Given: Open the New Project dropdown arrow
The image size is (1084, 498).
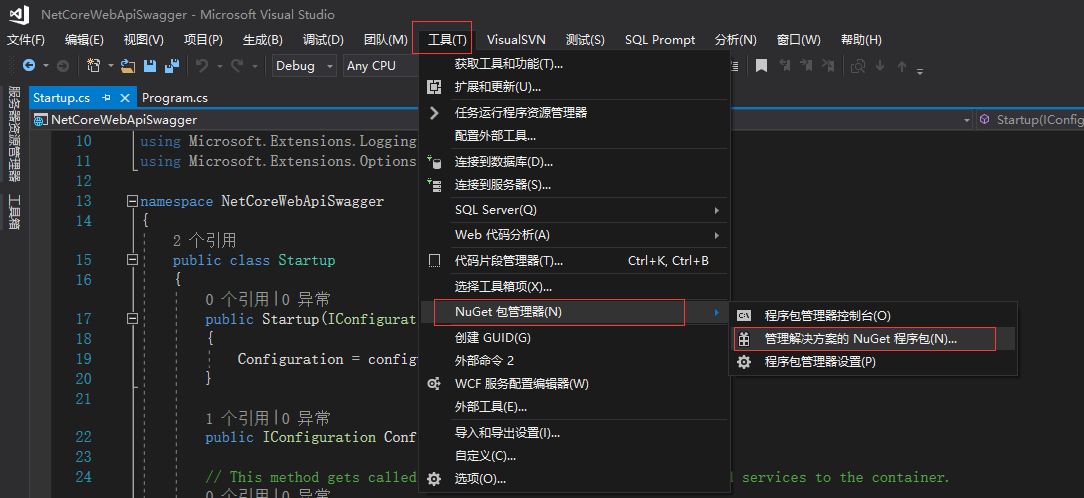Looking at the screenshot, I should [x=111, y=66].
